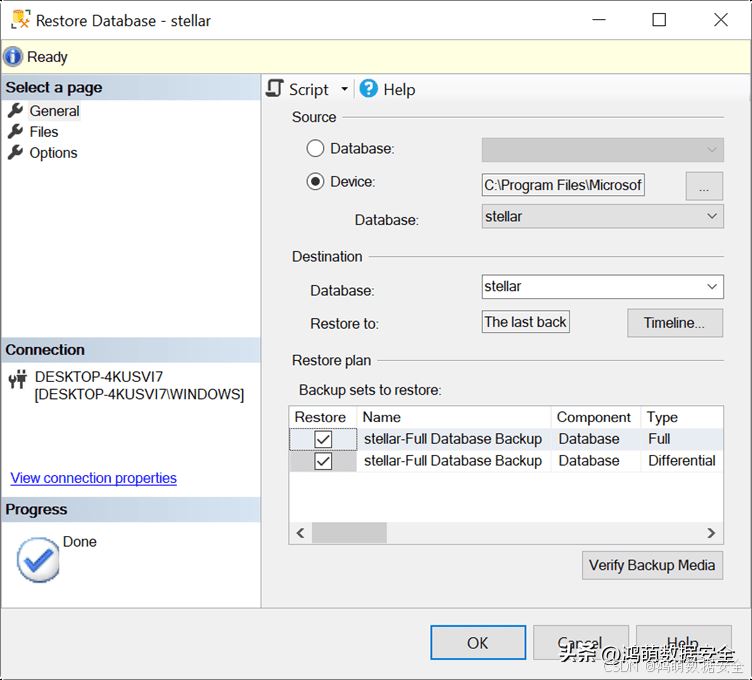Click the device path browse button
The image size is (752, 680).
pyautogui.click(x=704, y=186)
